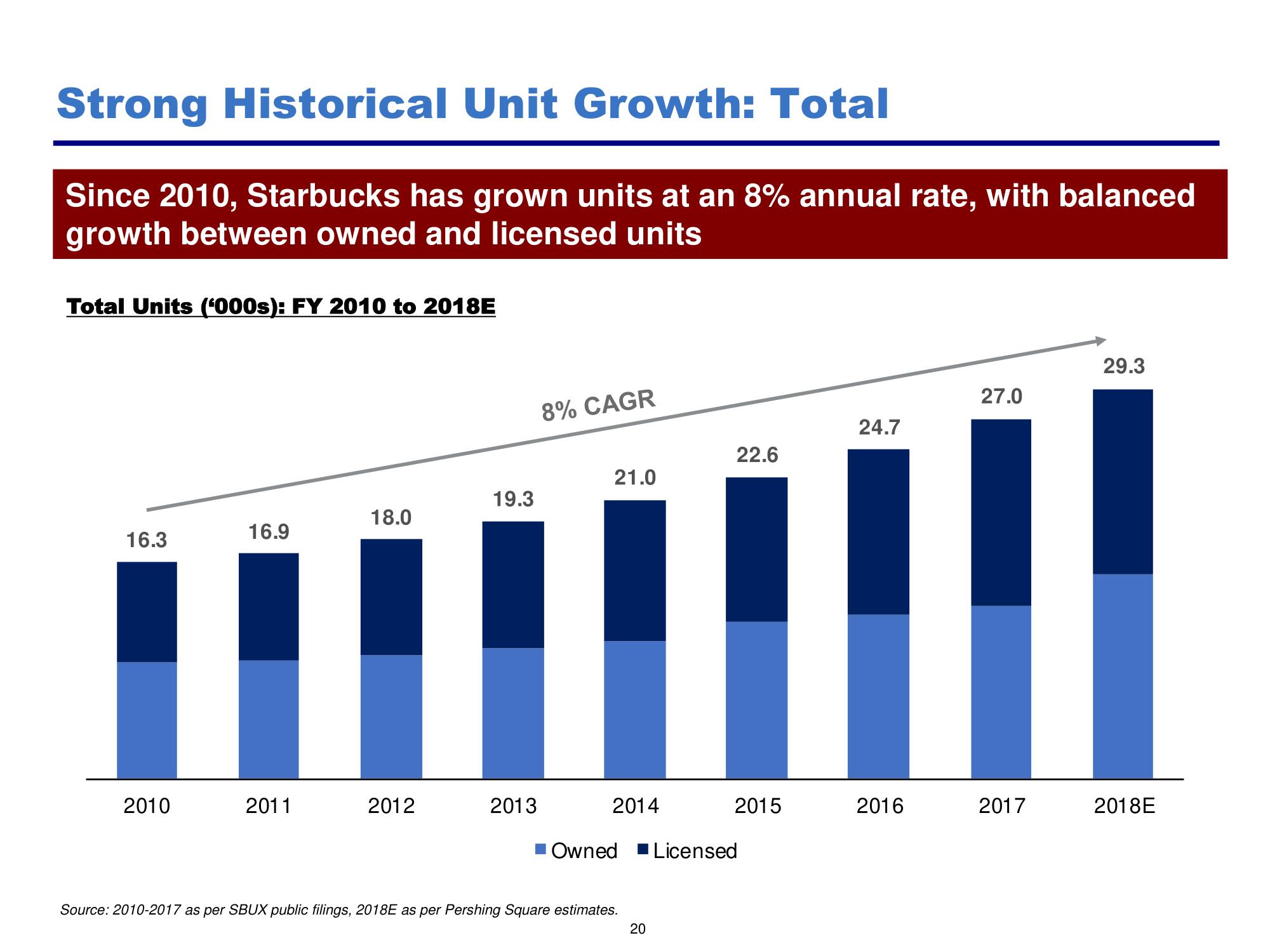The width and height of the screenshot is (1270, 952).
Task: Click the chart heading 'Total Units ('000s): FY 2010 to 2018E'
Action: tap(281, 307)
